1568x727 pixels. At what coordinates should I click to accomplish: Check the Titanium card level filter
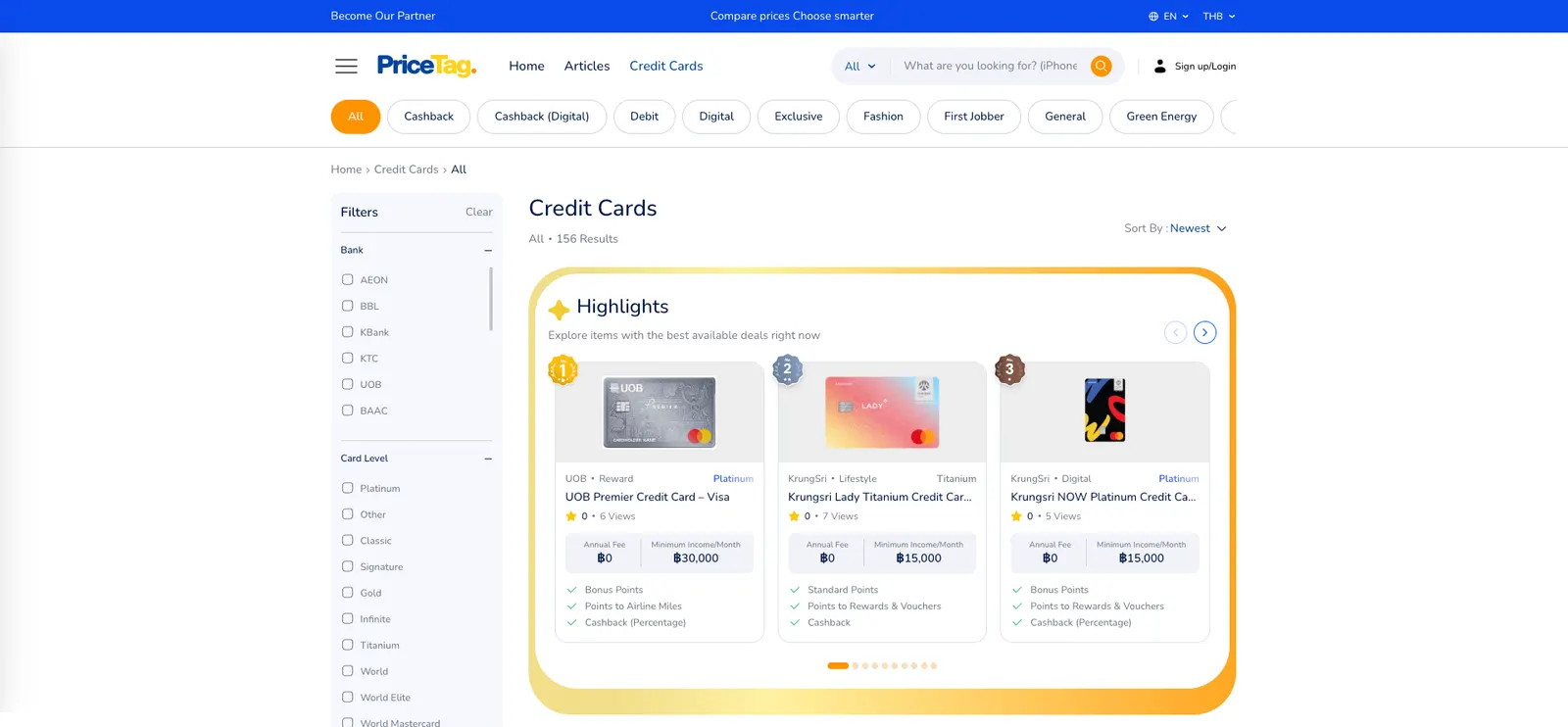point(347,645)
